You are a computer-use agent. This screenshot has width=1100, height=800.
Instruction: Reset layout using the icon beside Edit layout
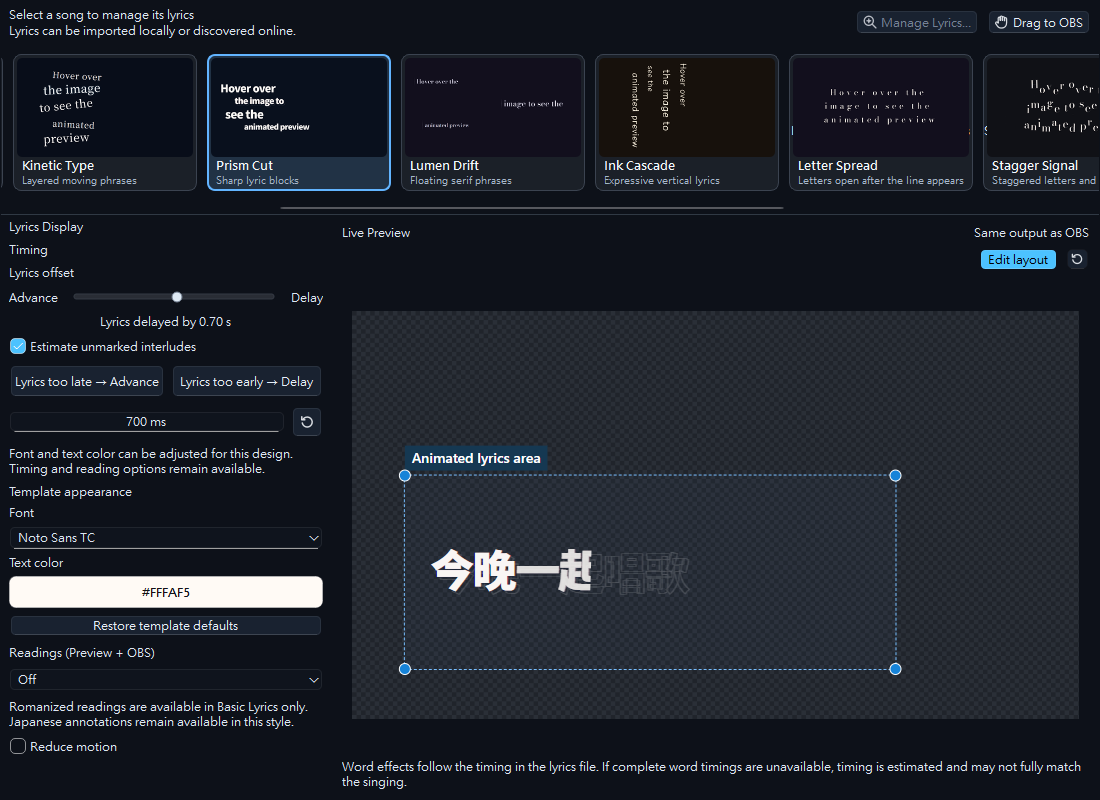point(1077,260)
